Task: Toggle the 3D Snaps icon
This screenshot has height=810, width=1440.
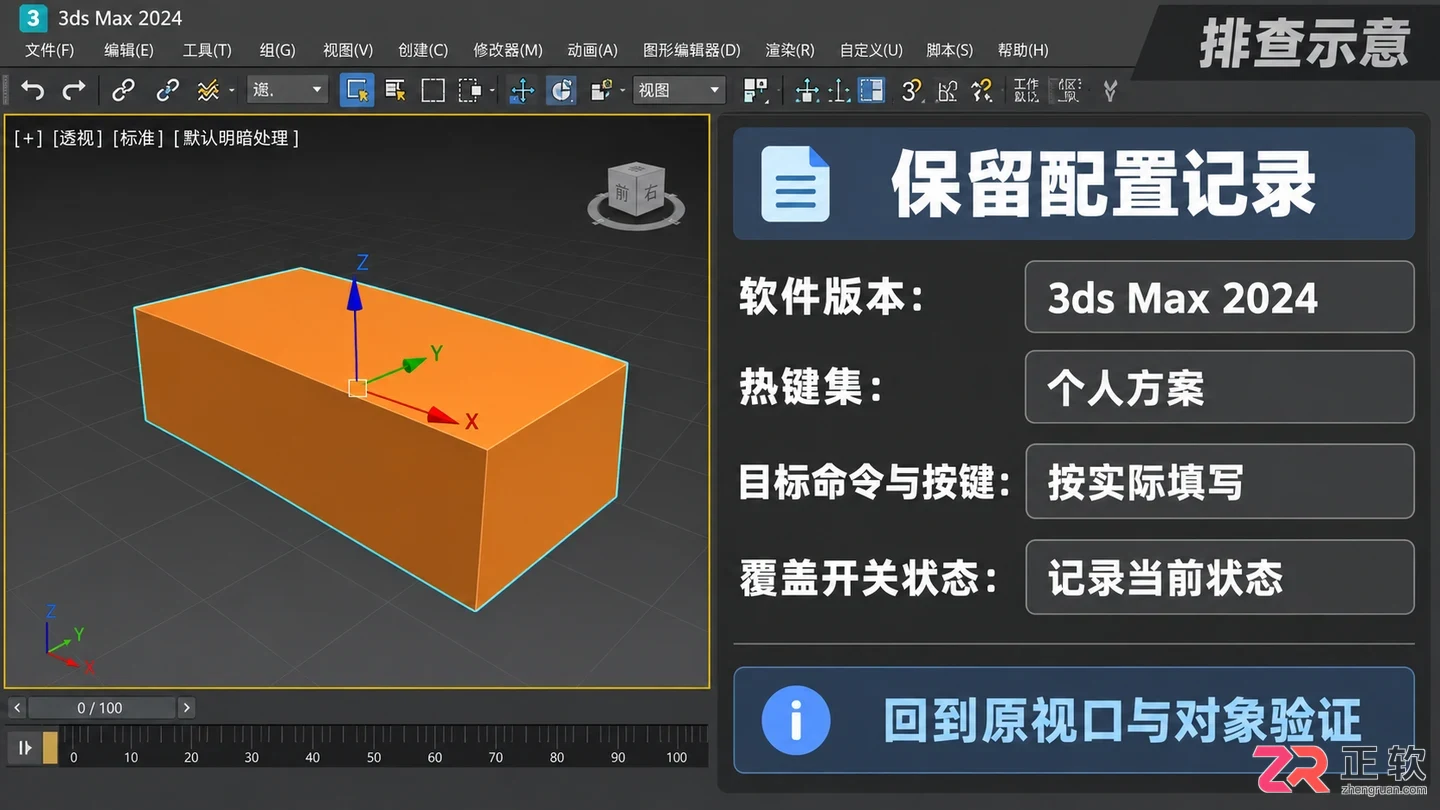Action: point(910,91)
